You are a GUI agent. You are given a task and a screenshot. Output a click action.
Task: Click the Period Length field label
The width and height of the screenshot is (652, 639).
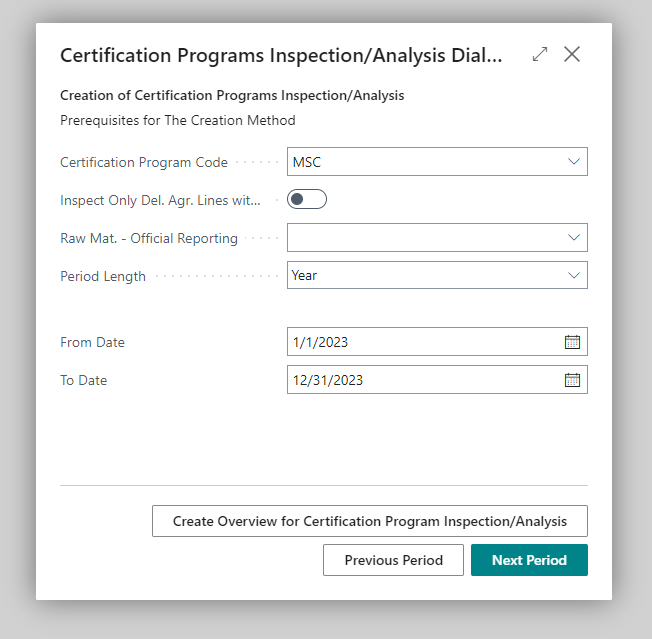pyautogui.click(x=103, y=276)
